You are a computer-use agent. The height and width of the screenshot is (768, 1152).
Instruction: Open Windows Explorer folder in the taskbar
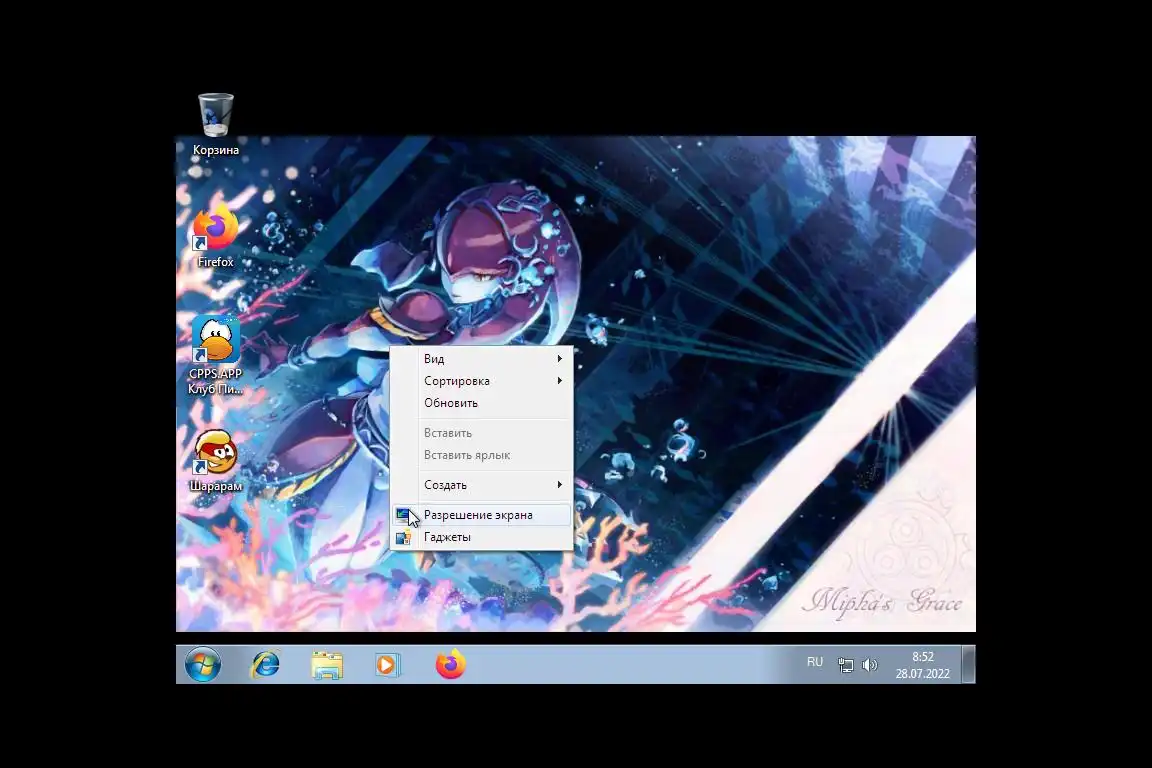pos(327,664)
